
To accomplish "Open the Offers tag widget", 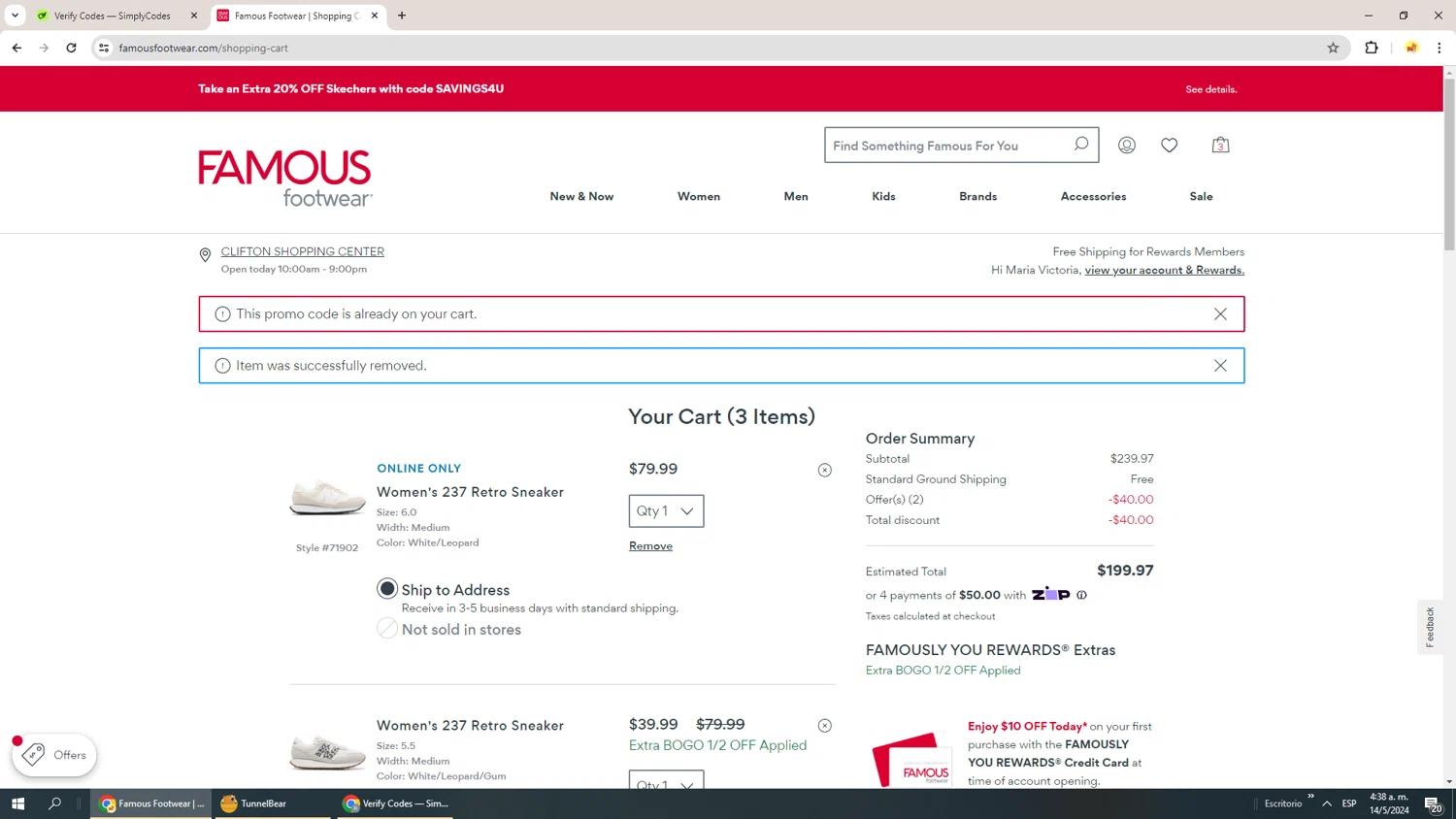I will point(54,755).
